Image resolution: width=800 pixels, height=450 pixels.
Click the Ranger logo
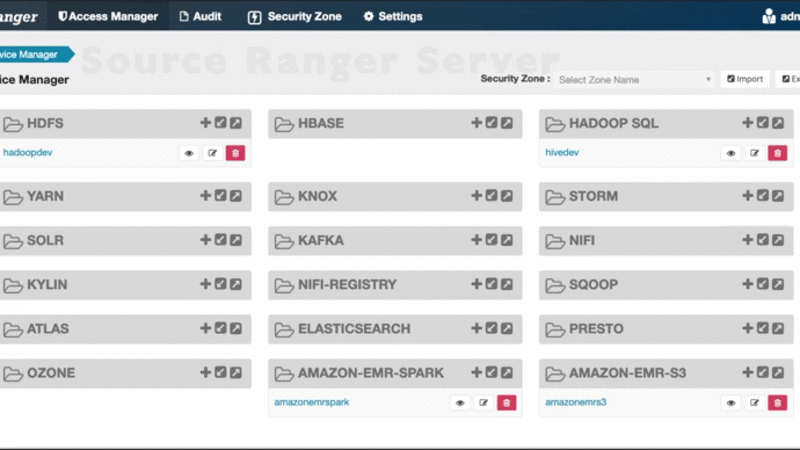[19, 17]
